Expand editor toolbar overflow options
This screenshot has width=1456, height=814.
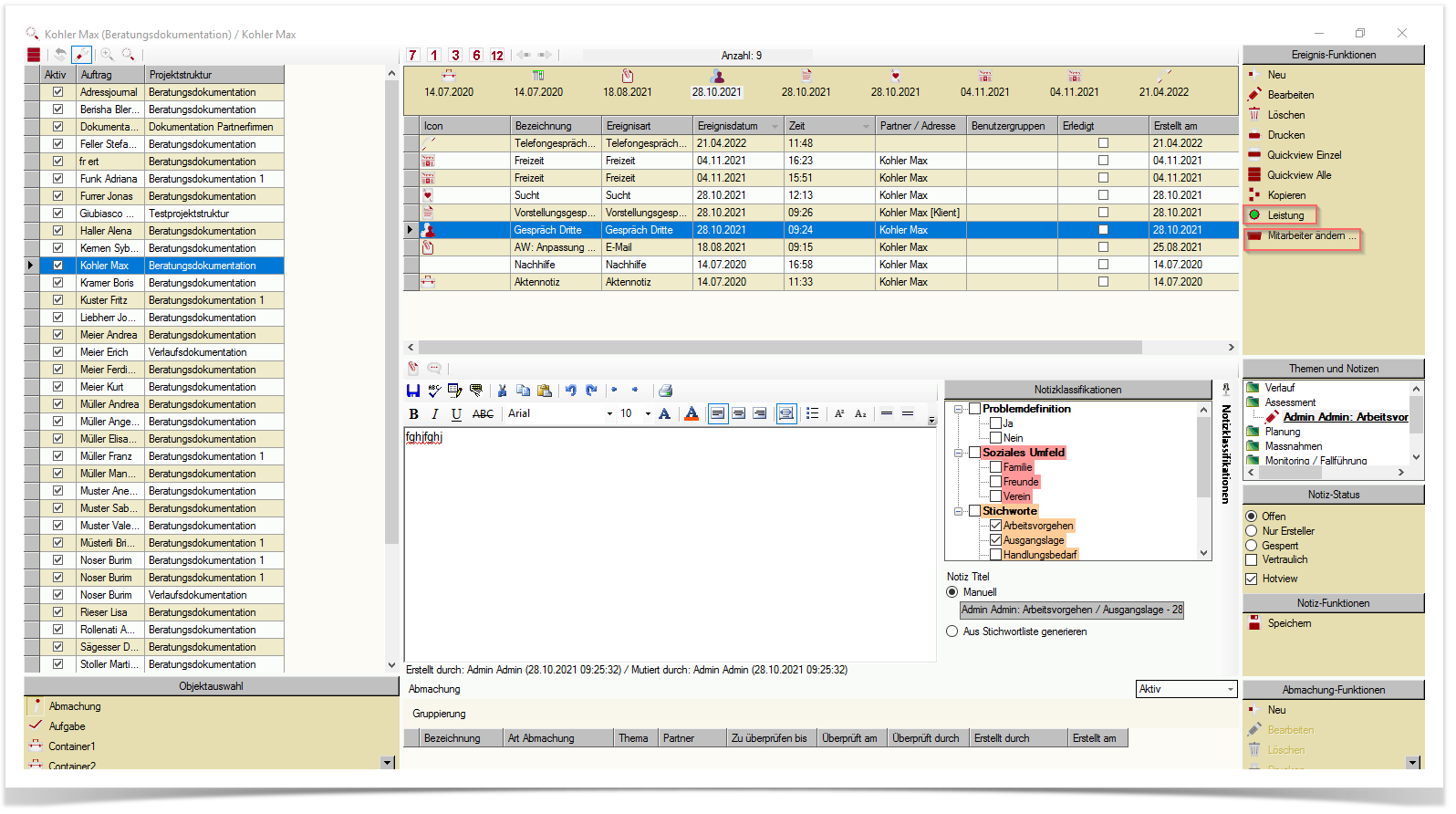pyautogui.click(x=931, y=421)
